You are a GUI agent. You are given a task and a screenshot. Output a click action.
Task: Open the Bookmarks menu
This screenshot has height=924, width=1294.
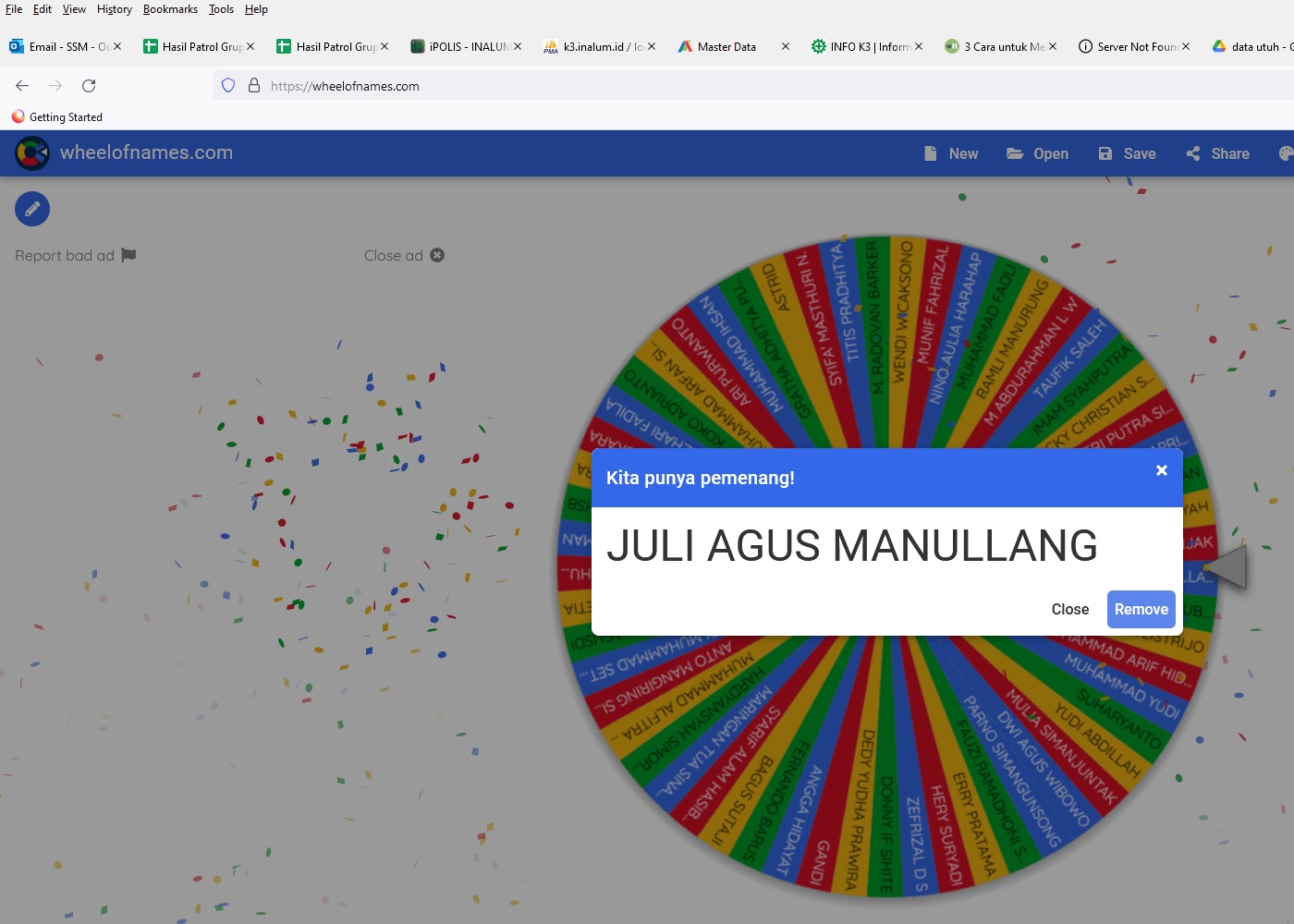coord(170,9)
